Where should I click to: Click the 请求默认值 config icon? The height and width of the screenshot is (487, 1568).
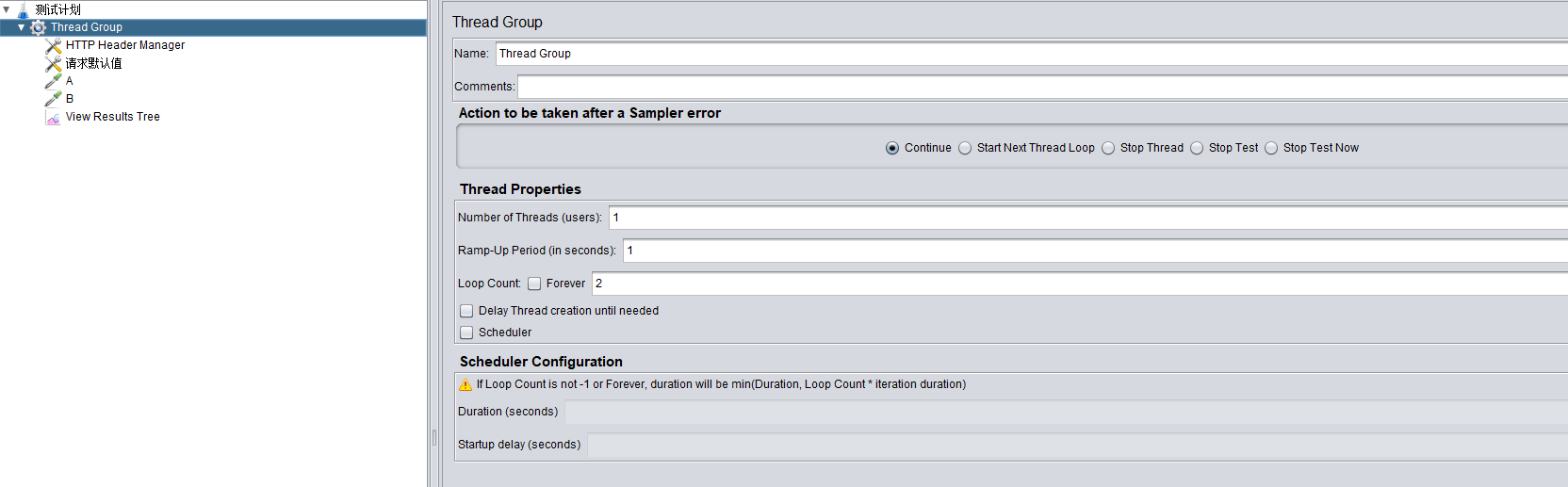(54, 63)
